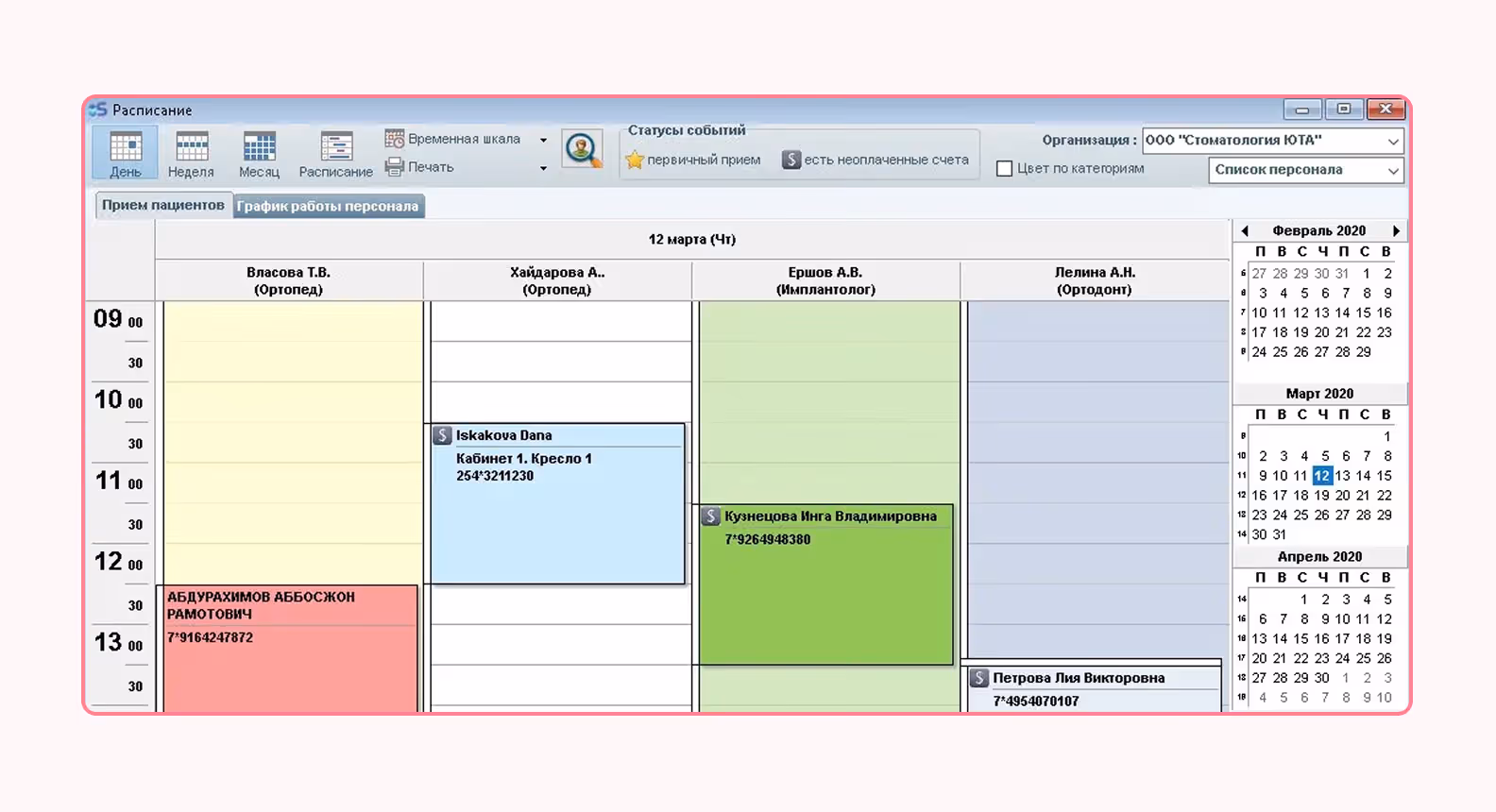This screenshot has width=1496, height=812.
Task: Expand the Печать dropdown arrow
Action: pyautogui.click(x=543, y=168)
